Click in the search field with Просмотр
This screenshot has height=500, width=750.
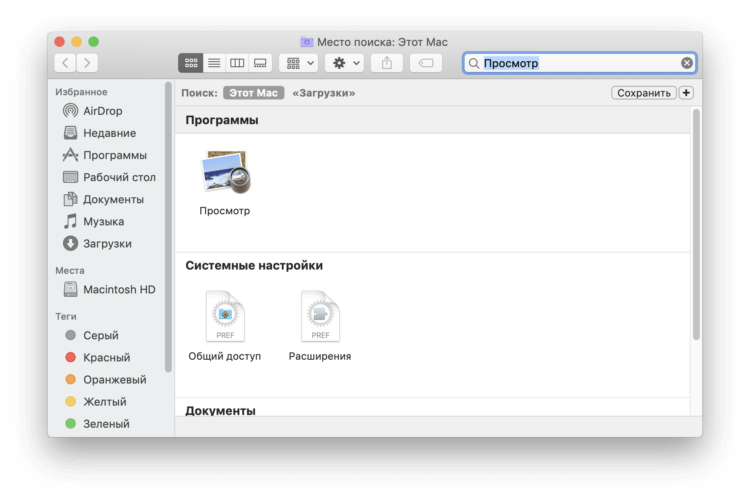pos(579,63)
